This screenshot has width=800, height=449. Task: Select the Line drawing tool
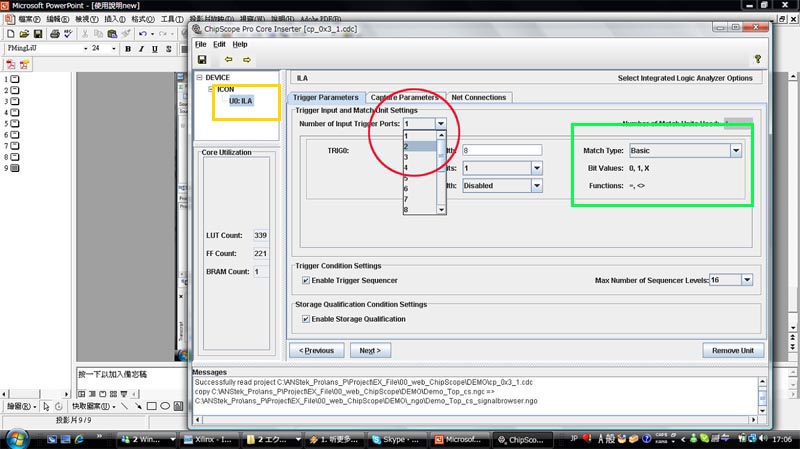(x=124, y=406)
